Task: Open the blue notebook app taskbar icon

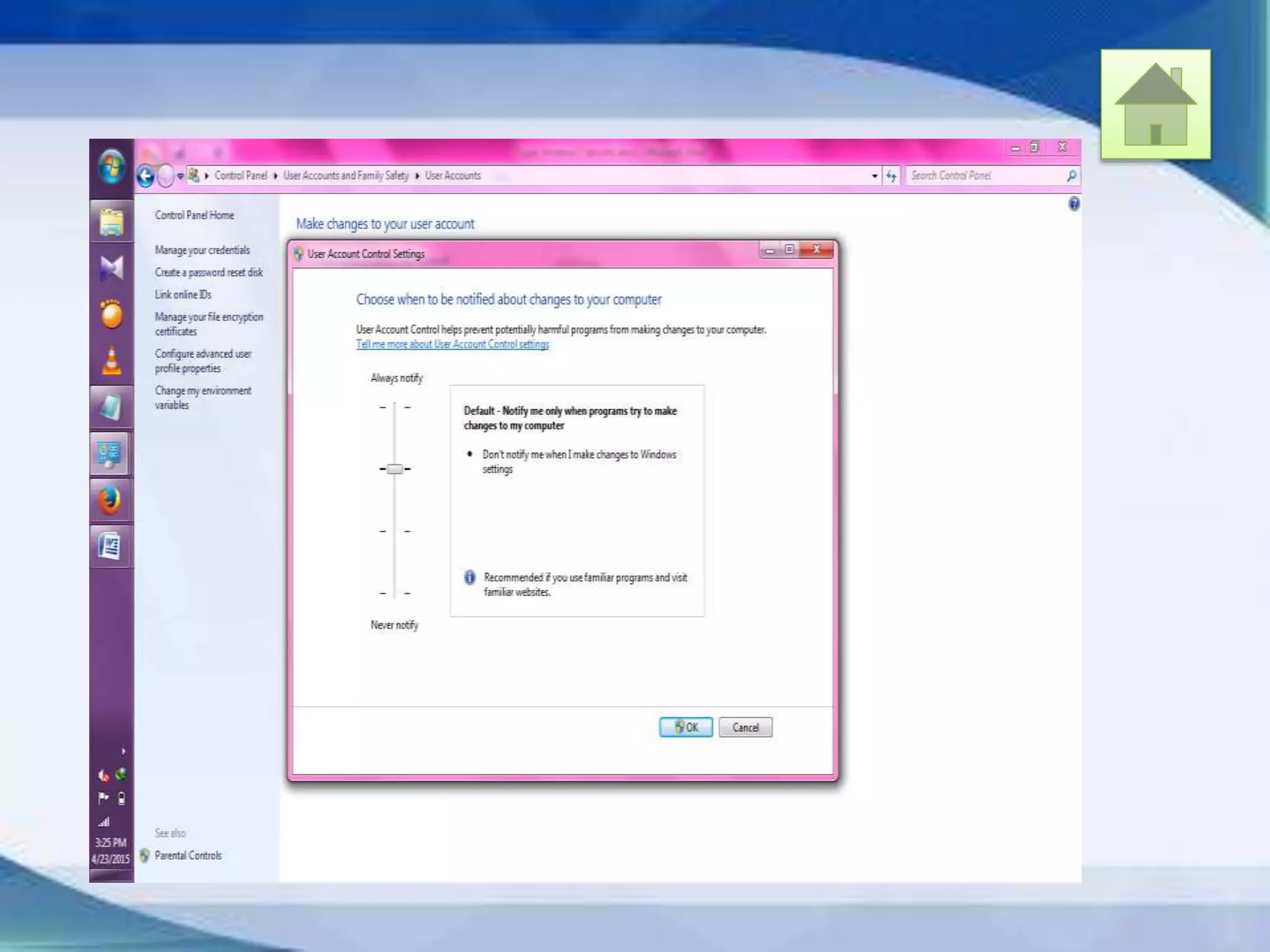Action: tap(112, 407)
